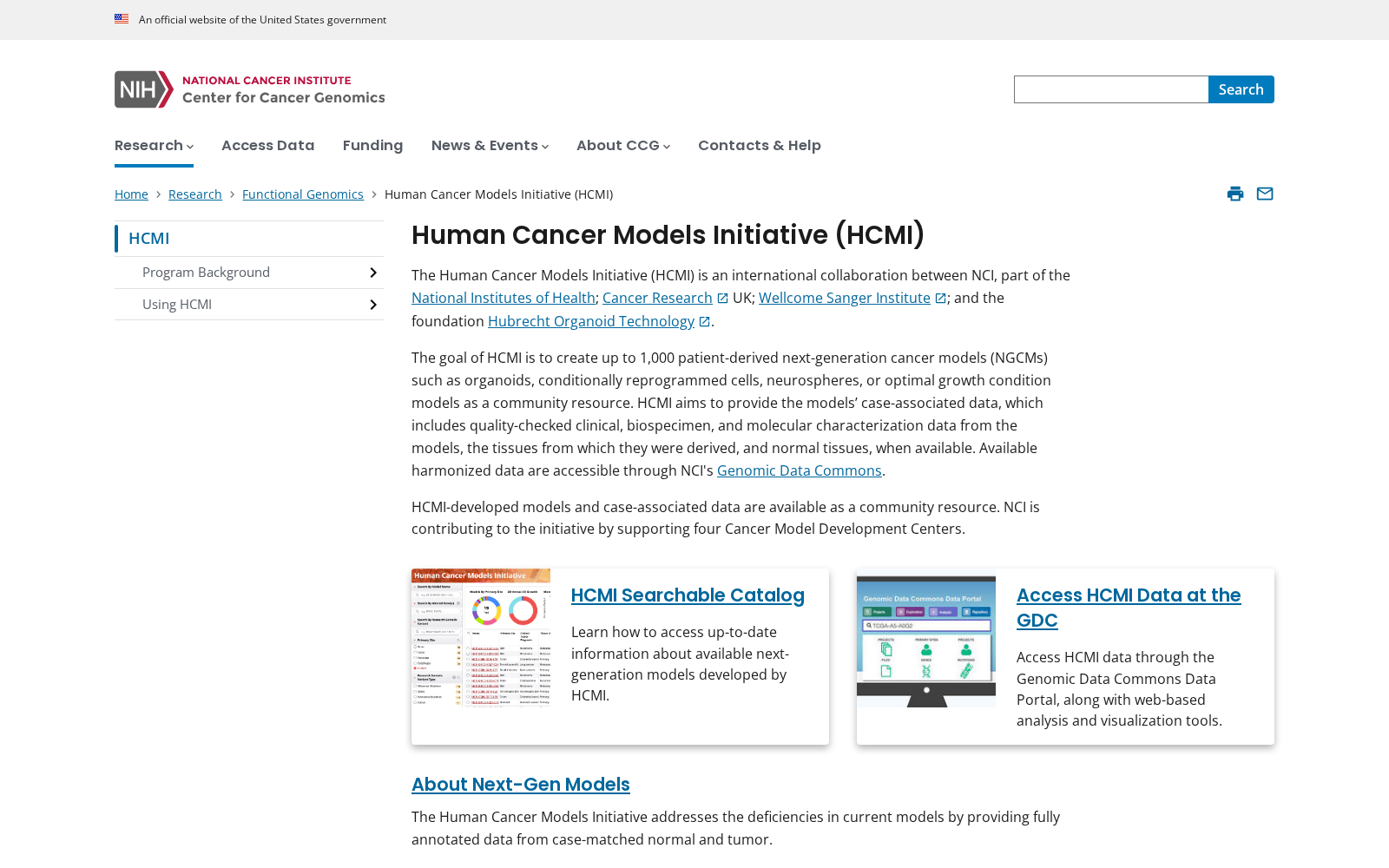Open the Hubrecht Organoid Technology link
Viewport: 1389px width, 868px height.
[591, 321]
